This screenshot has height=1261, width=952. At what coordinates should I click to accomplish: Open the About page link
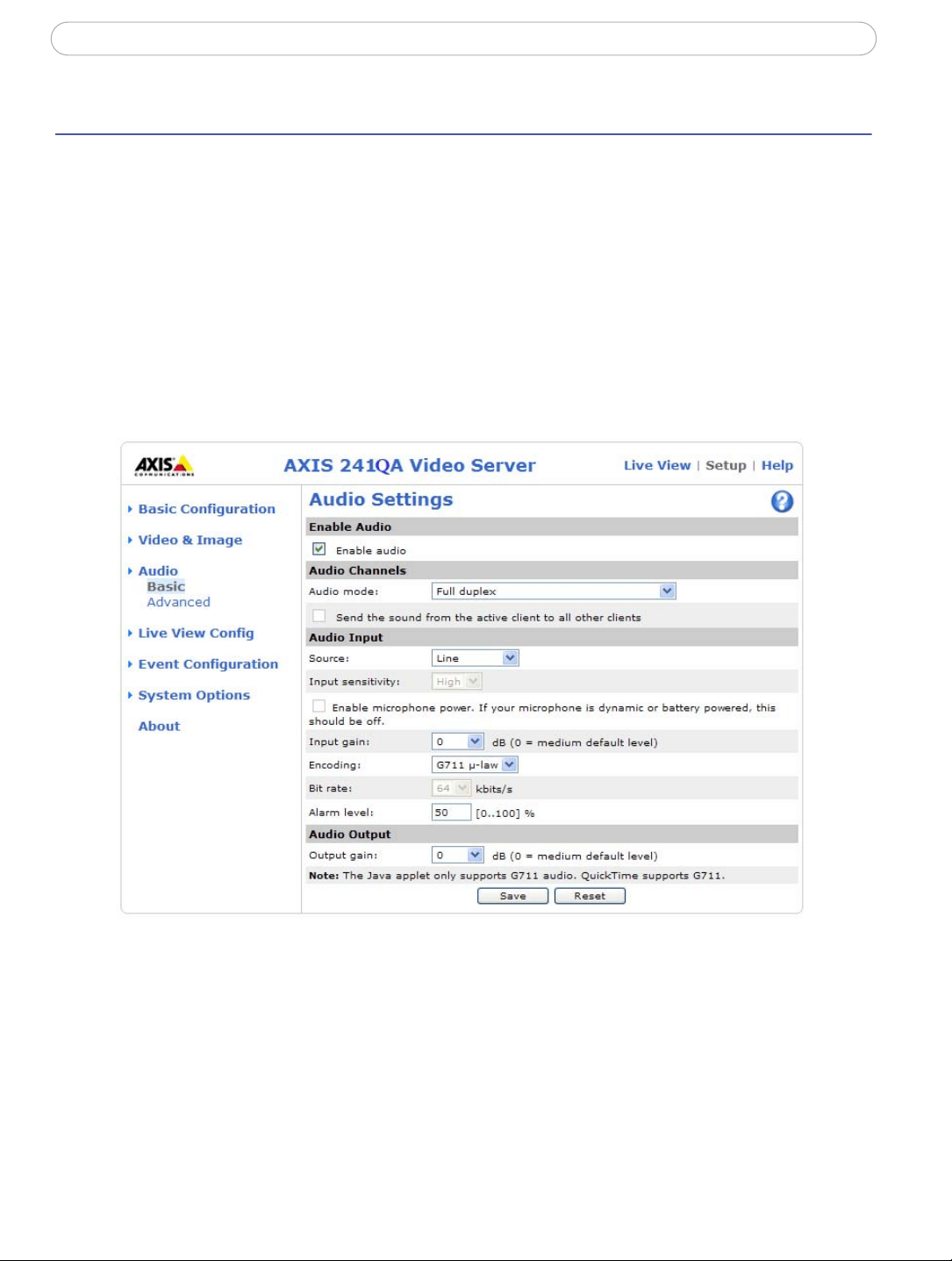coord(159,727)
